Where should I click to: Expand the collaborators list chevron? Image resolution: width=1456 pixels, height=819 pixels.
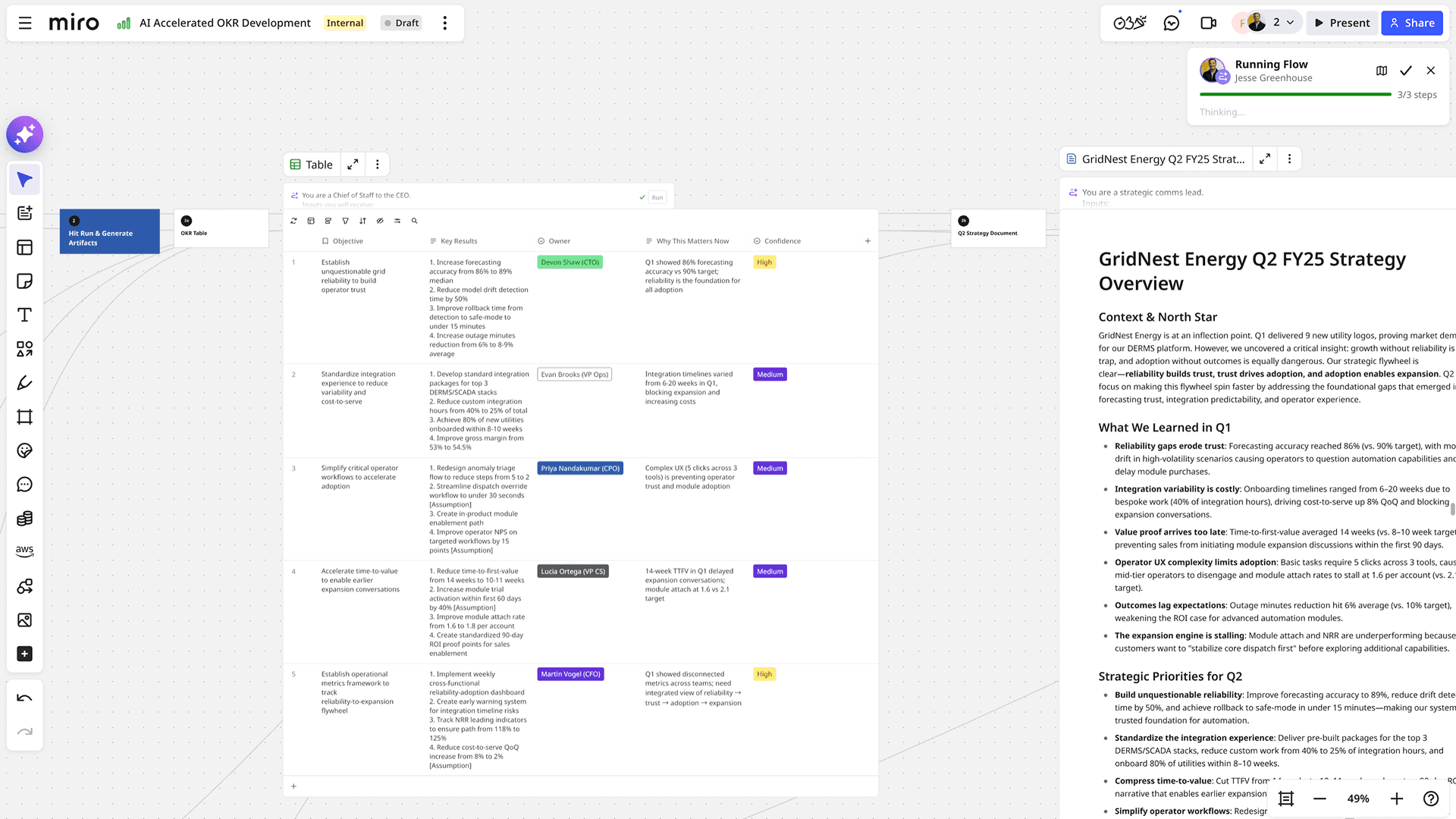pos(1290,23)
